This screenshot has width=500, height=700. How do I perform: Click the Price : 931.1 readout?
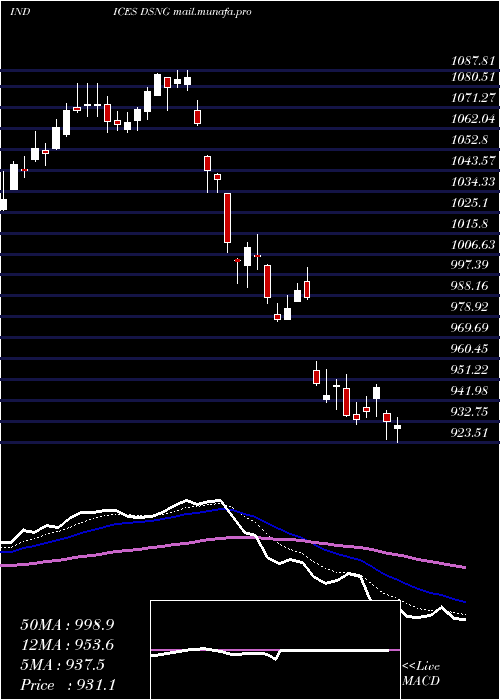[x=68, y=685]
